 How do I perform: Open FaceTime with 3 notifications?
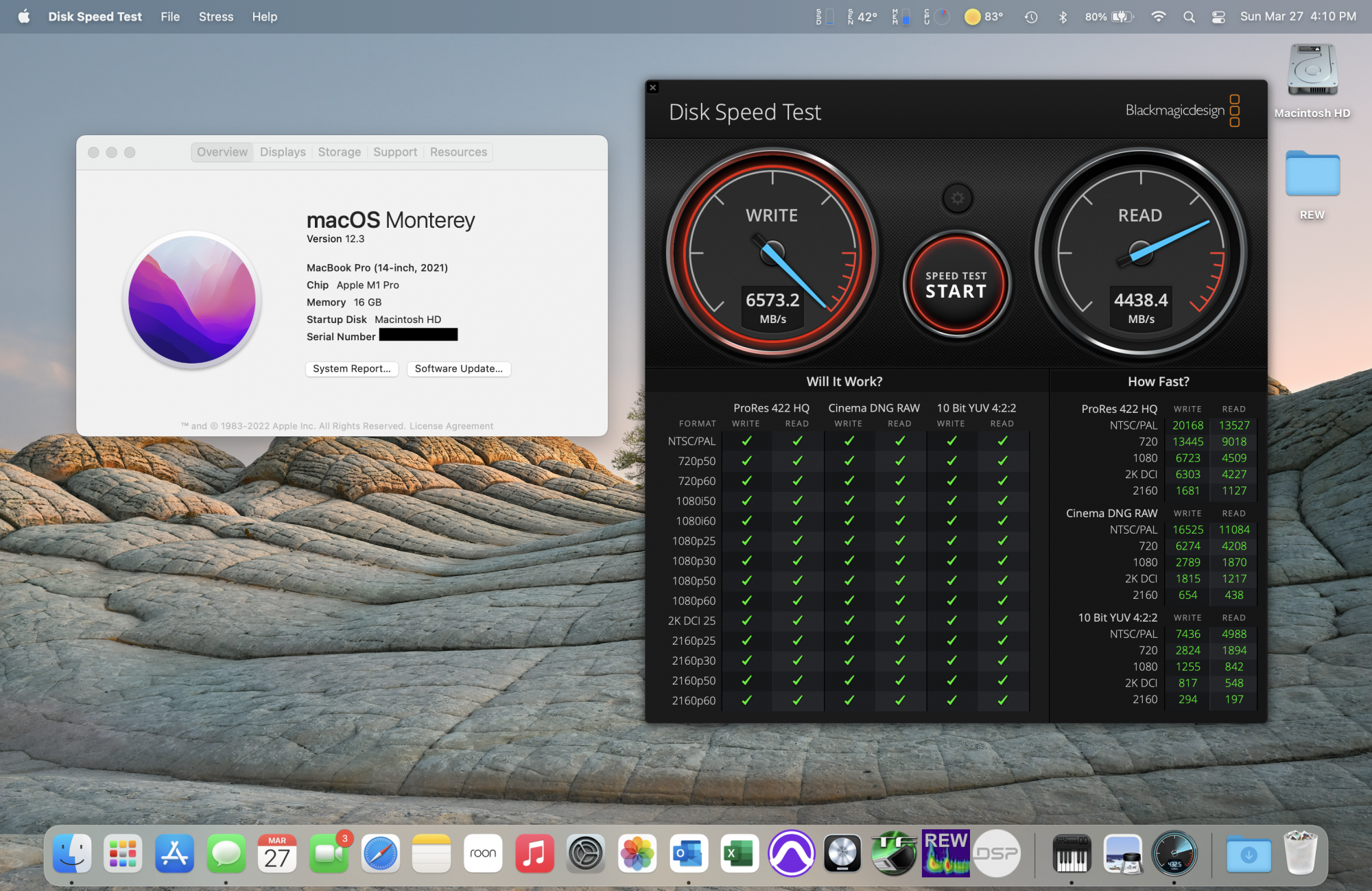[x=329, y=853]
